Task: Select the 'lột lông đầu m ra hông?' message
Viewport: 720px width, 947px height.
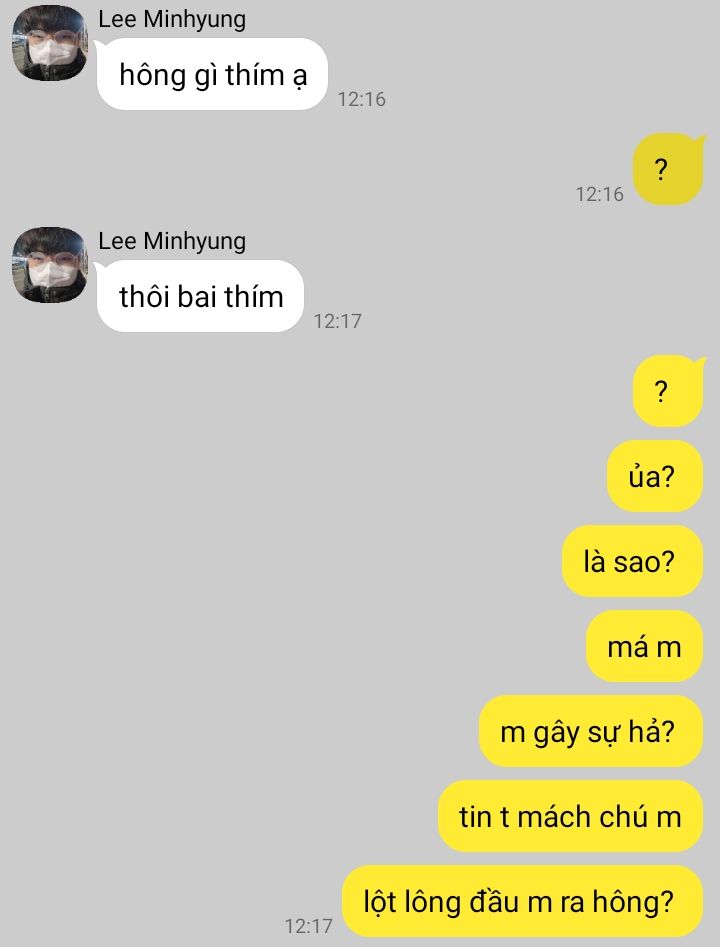Action: [522, 901]
